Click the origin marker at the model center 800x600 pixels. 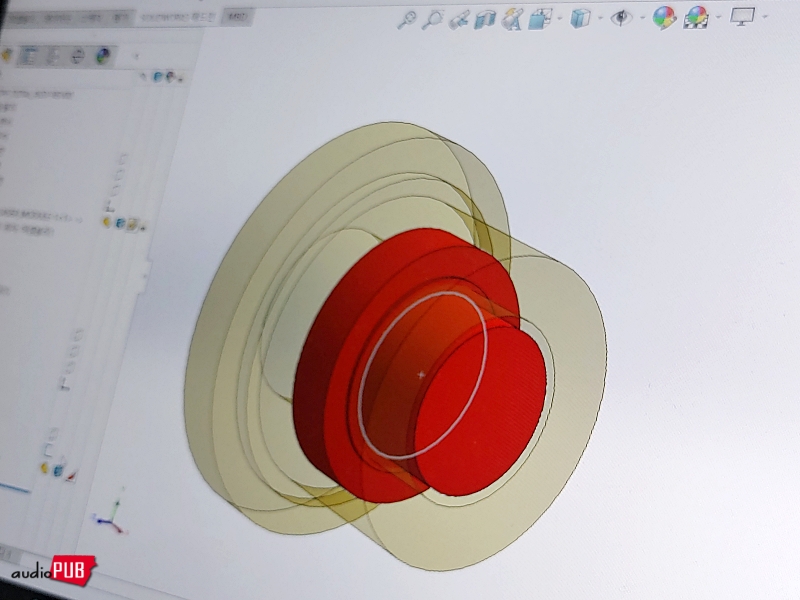click(421, 375)
